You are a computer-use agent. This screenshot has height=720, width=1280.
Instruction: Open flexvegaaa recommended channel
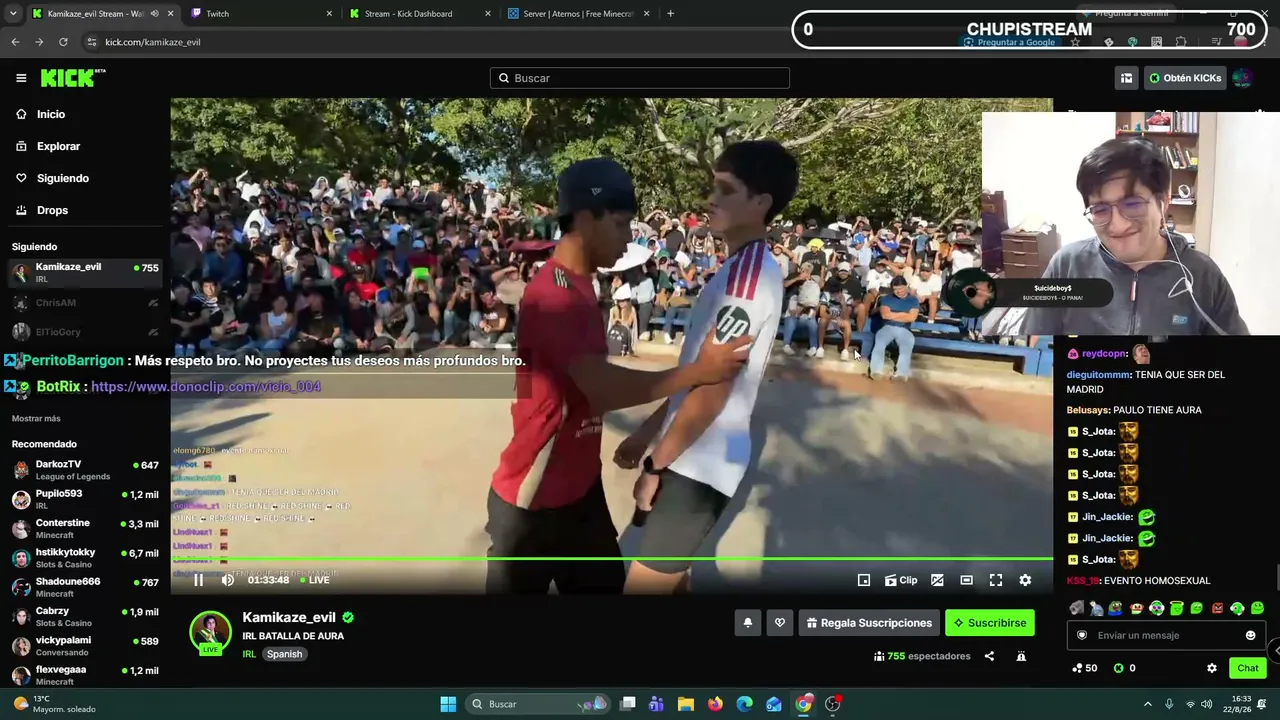pyautogui.click(x=85, y=675)
